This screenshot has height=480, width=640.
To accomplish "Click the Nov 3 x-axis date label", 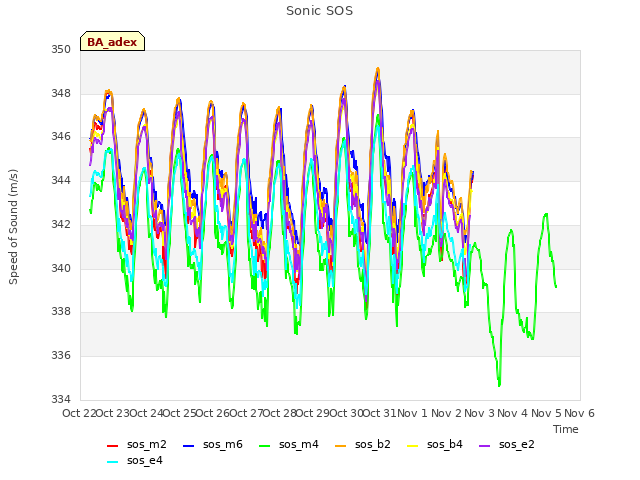I will [x=479, y=413].
